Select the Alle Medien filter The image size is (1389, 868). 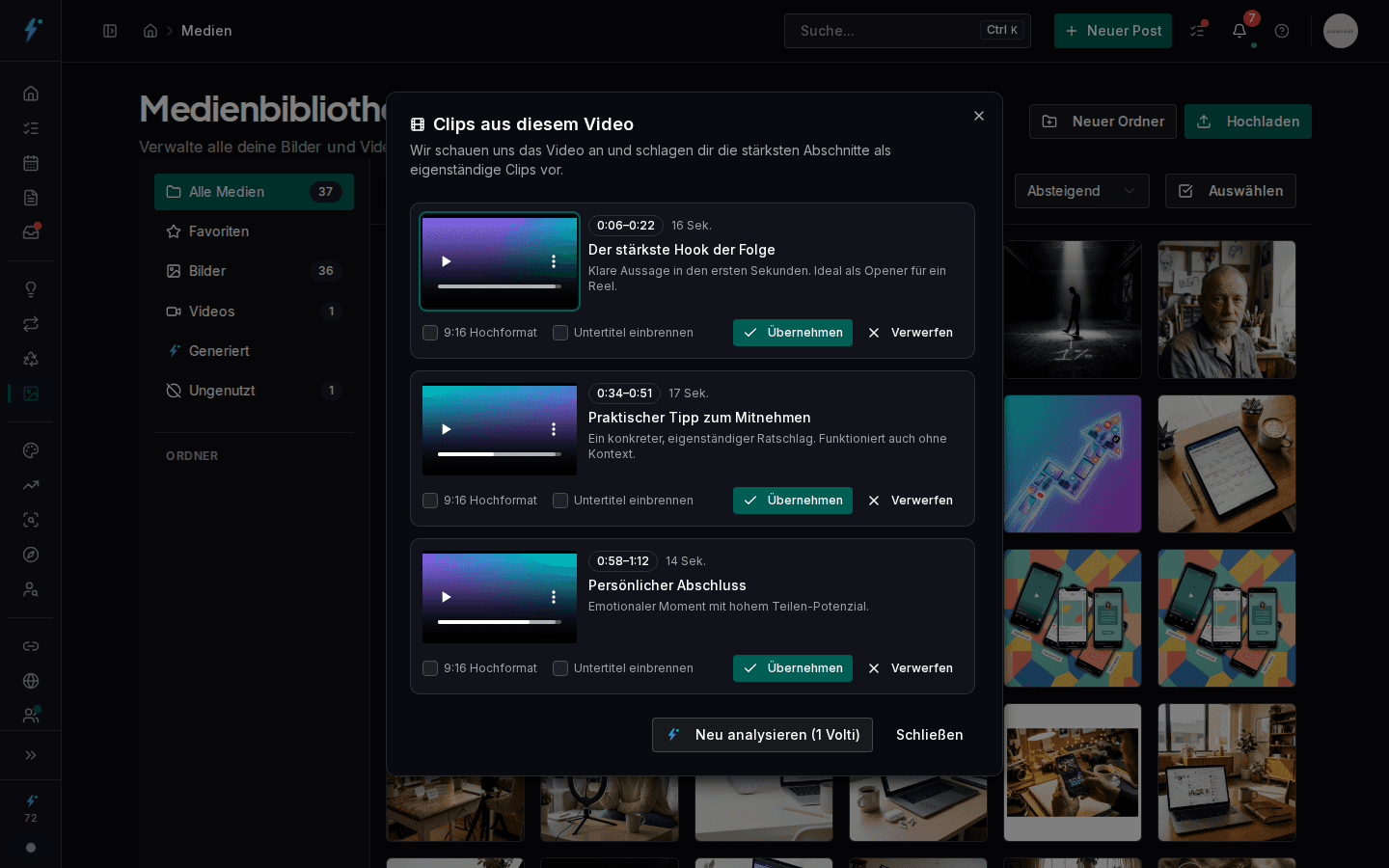click(254, 192)
